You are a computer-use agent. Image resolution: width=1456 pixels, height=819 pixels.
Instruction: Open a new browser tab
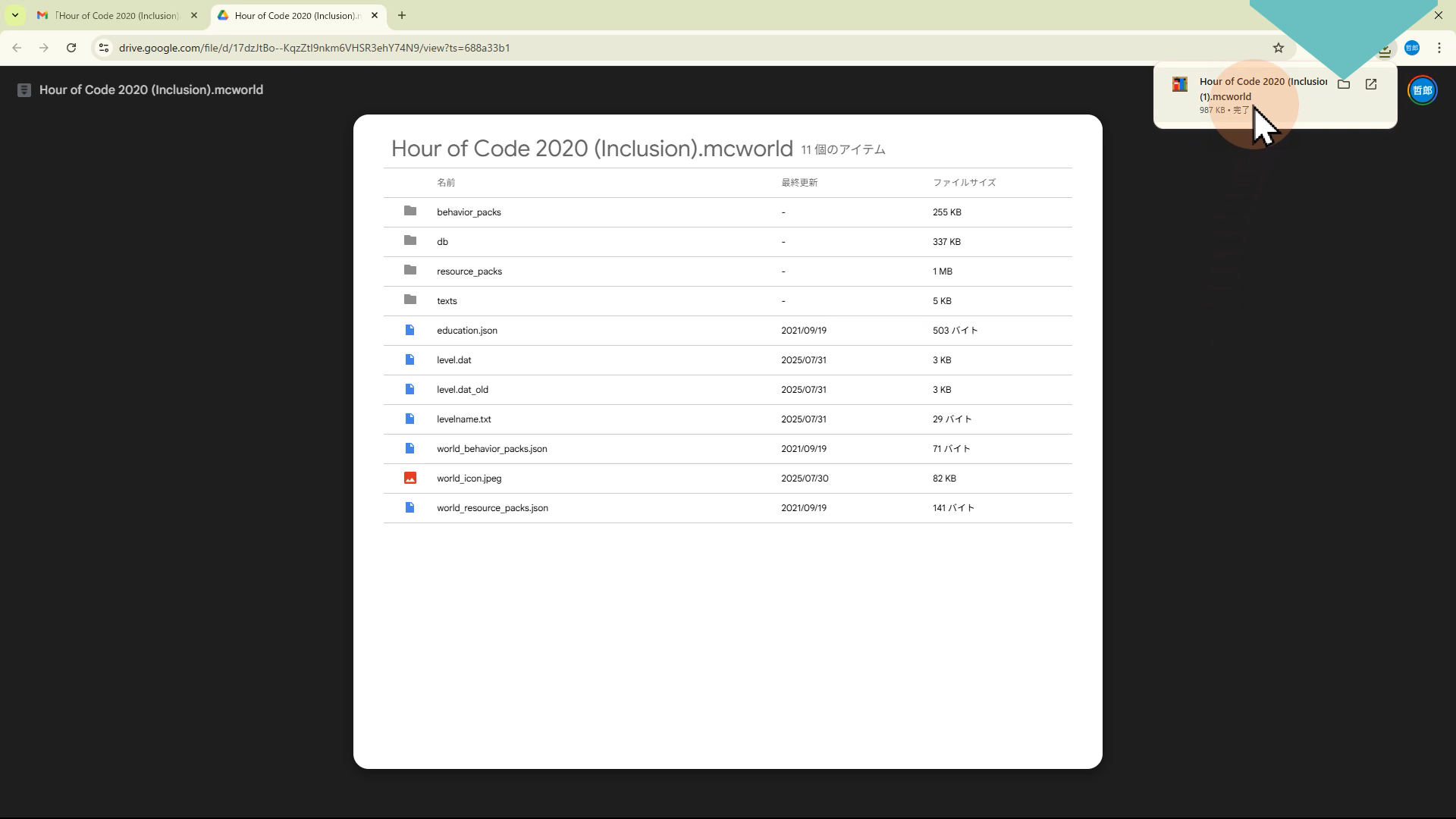pos(402,15)
